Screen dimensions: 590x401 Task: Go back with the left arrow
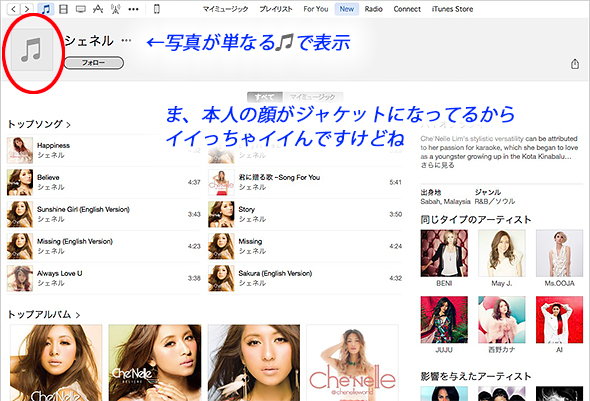pos(14,9)
